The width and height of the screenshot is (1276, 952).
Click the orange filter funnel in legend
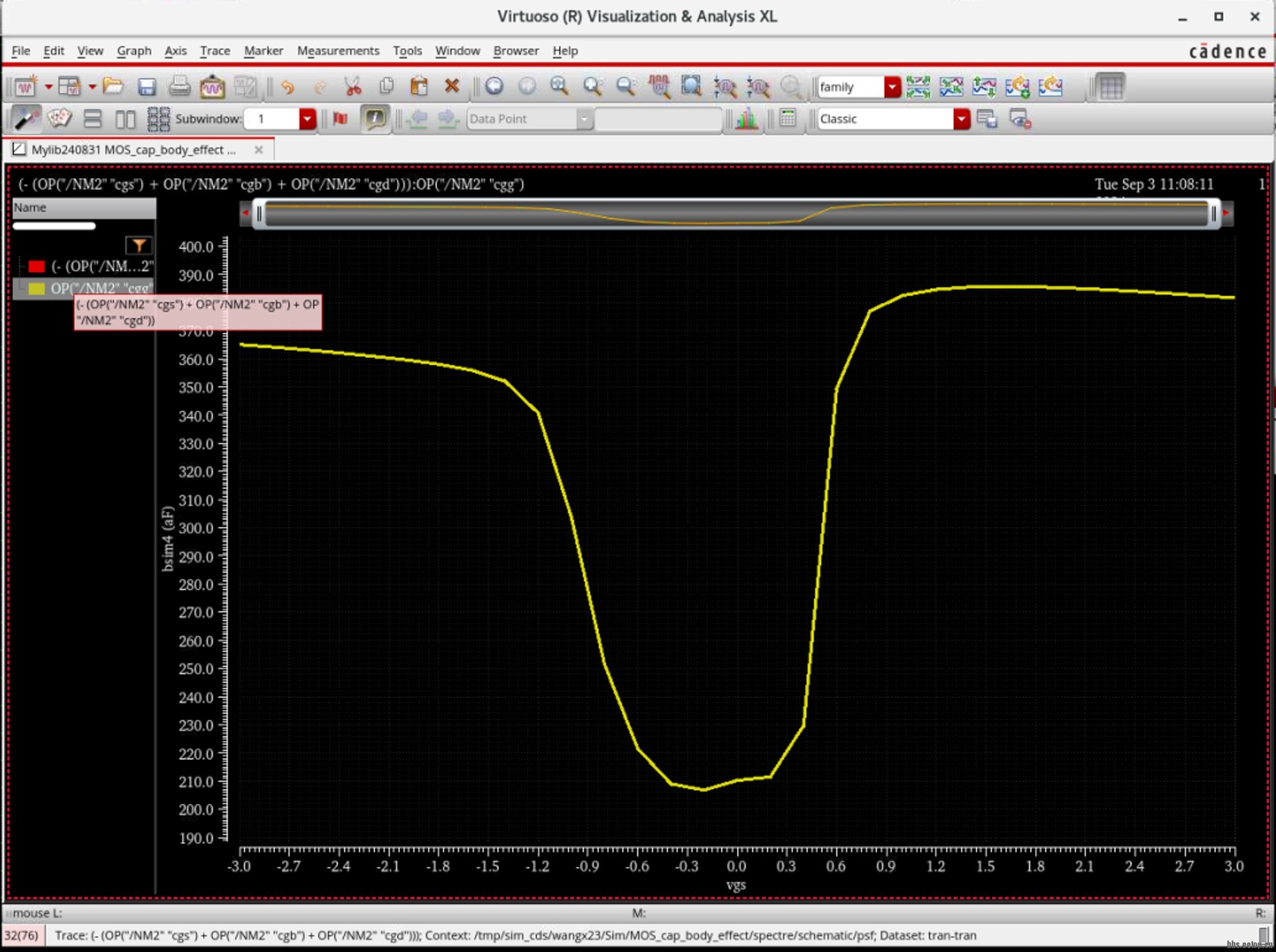[x=138, y=245]
